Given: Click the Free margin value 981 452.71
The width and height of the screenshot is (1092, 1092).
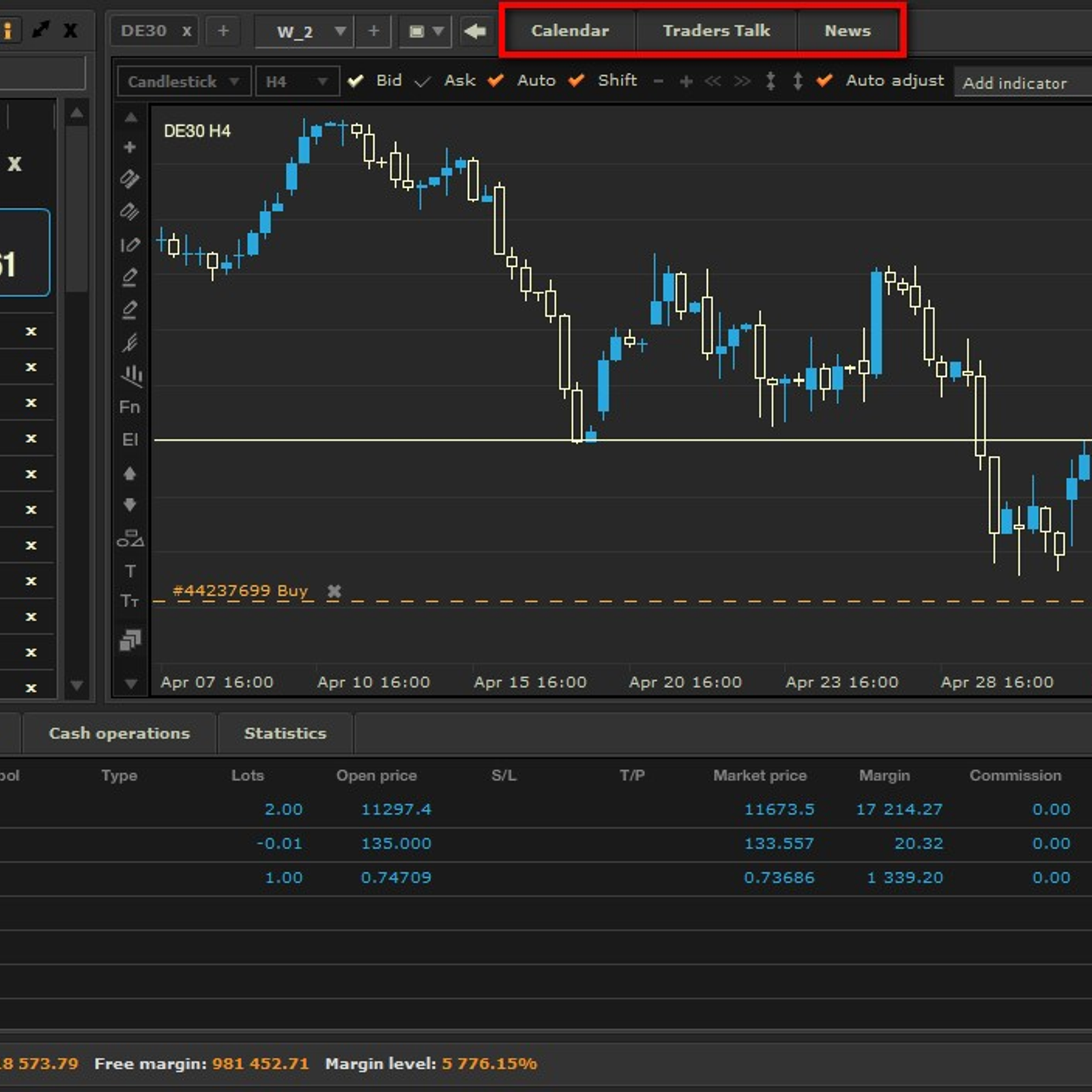Looking at the screenshot, I should click(260, 1063).
